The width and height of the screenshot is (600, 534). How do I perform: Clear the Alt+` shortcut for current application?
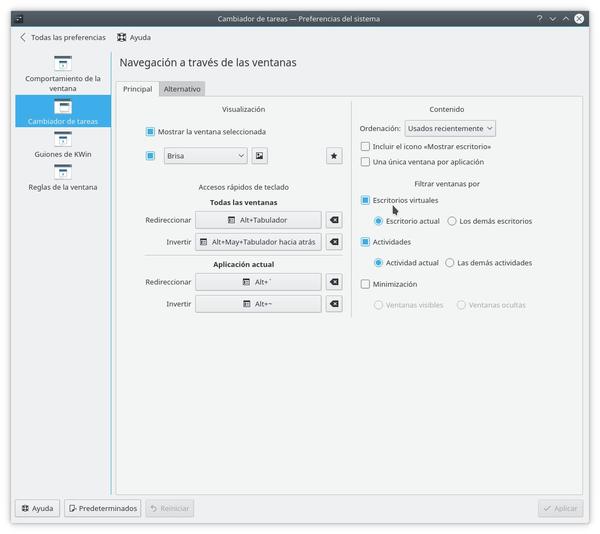[x=334, y=282]
